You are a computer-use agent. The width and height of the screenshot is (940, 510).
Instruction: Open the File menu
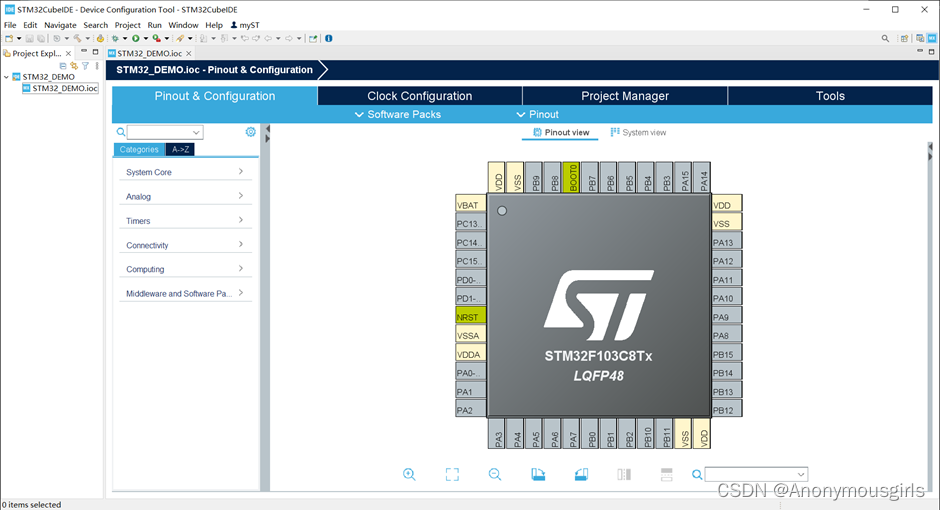point(10,25)
